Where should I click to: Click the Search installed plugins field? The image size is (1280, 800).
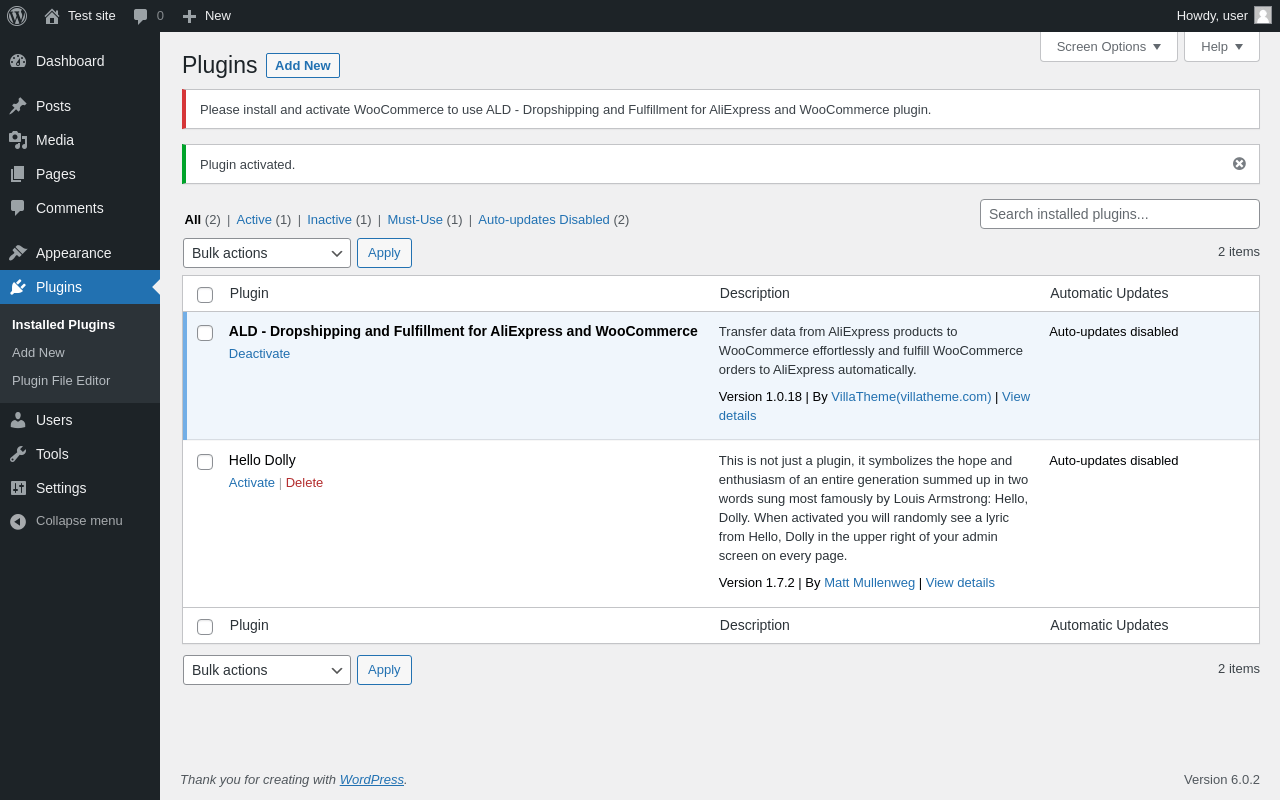coord(1119,214)
